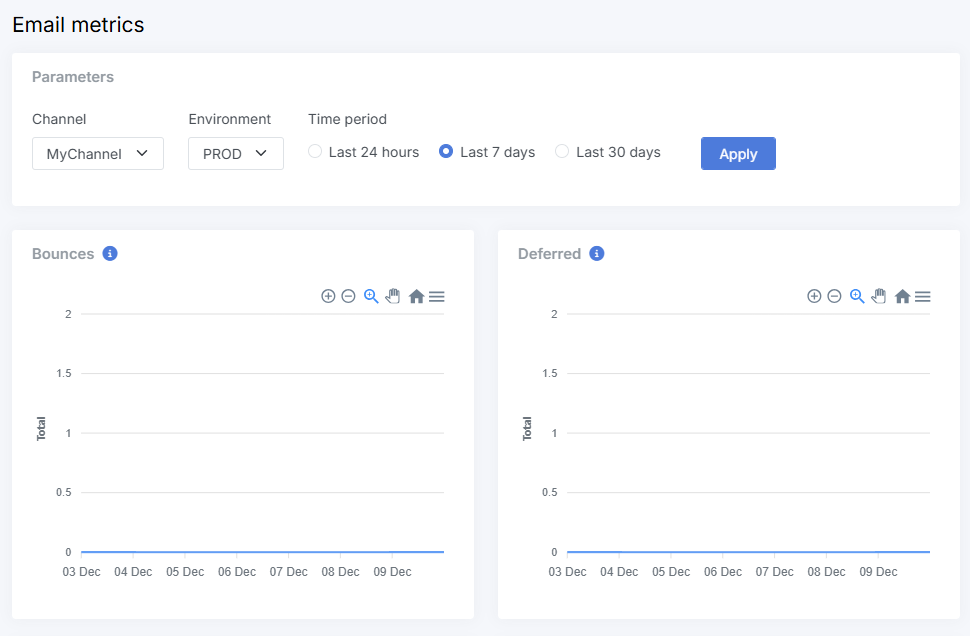Click zoom out icon on Bounces chart
970x636 pixels.
point(348,296)
